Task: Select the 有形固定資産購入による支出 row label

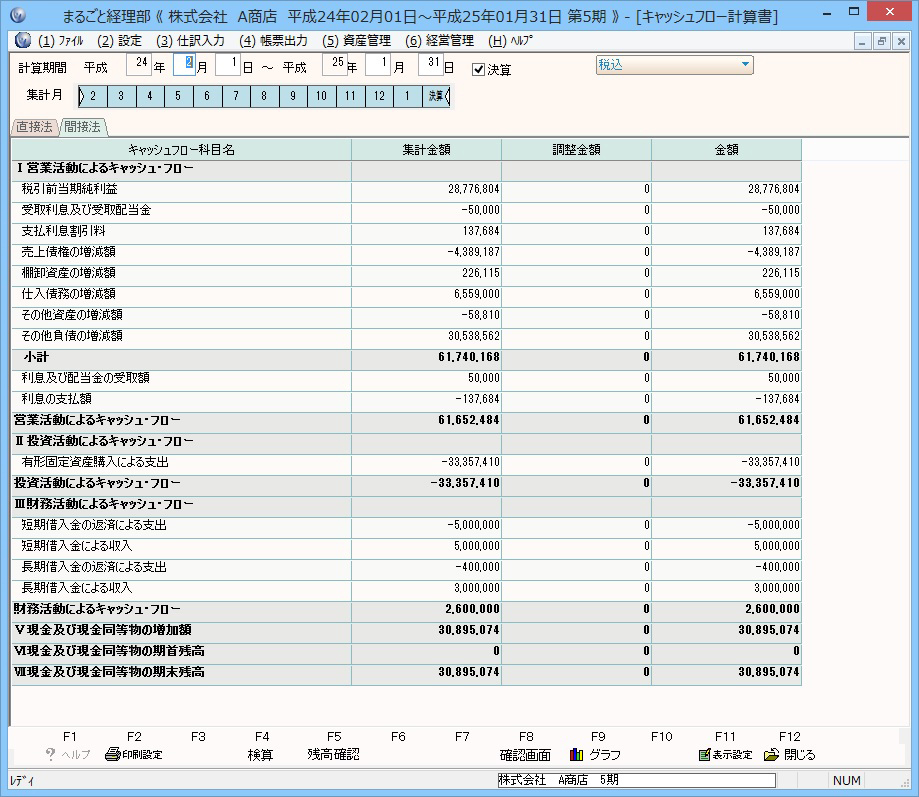Action: point(95,462)
